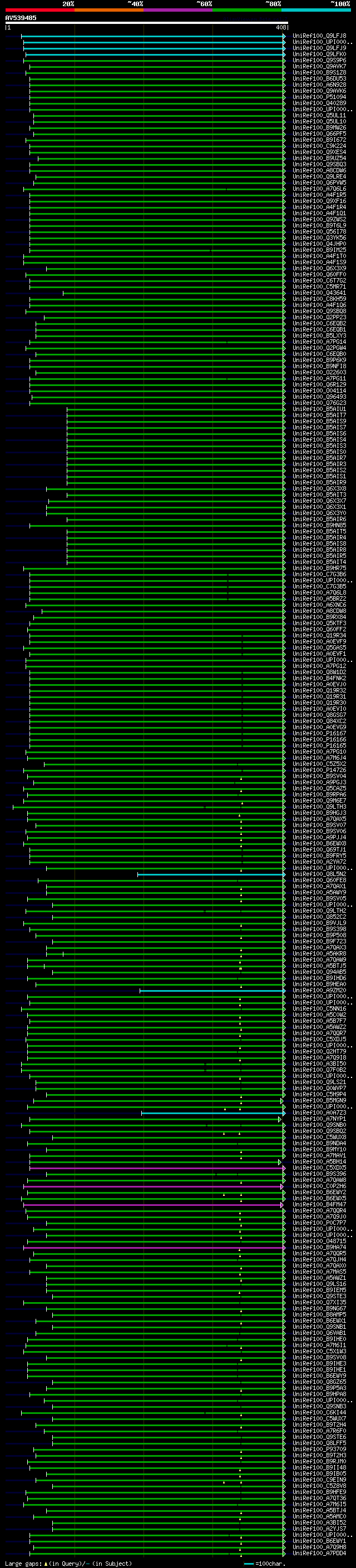
Task: Select the query name AV539485
Action: click(x=21, y=18)
